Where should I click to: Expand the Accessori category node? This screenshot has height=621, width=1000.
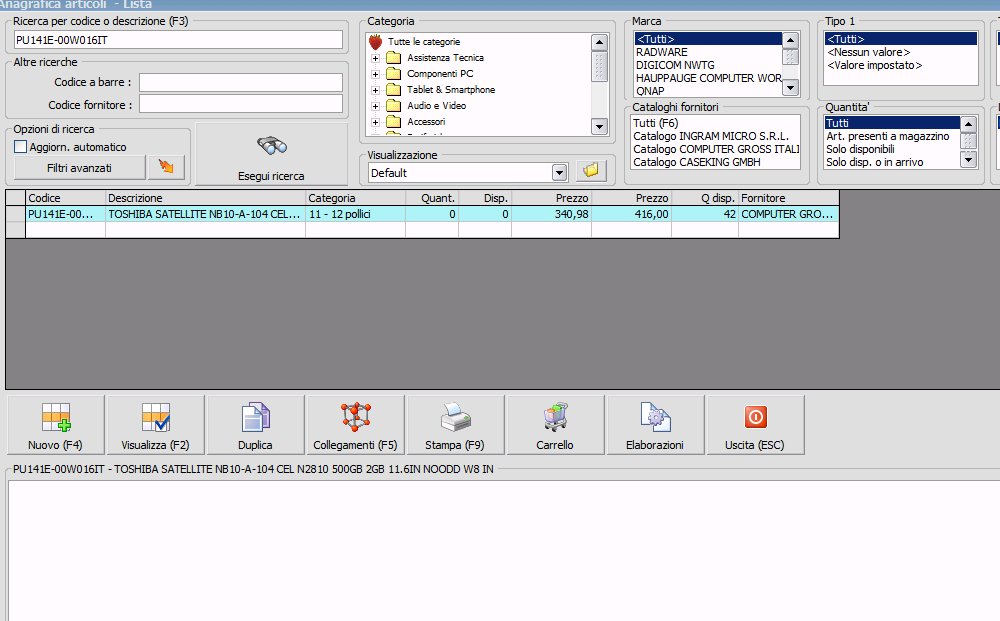coord(376,122)
